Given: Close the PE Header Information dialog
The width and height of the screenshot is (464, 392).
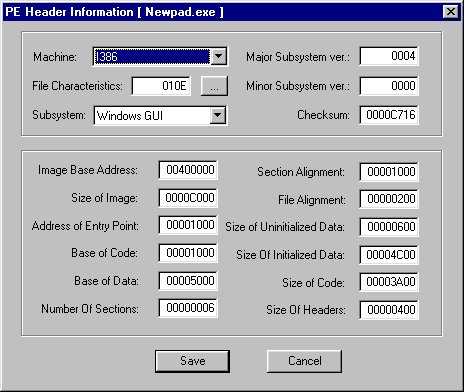Looking at the screenshot, I should pyautogui.click(x=450, y=12).
